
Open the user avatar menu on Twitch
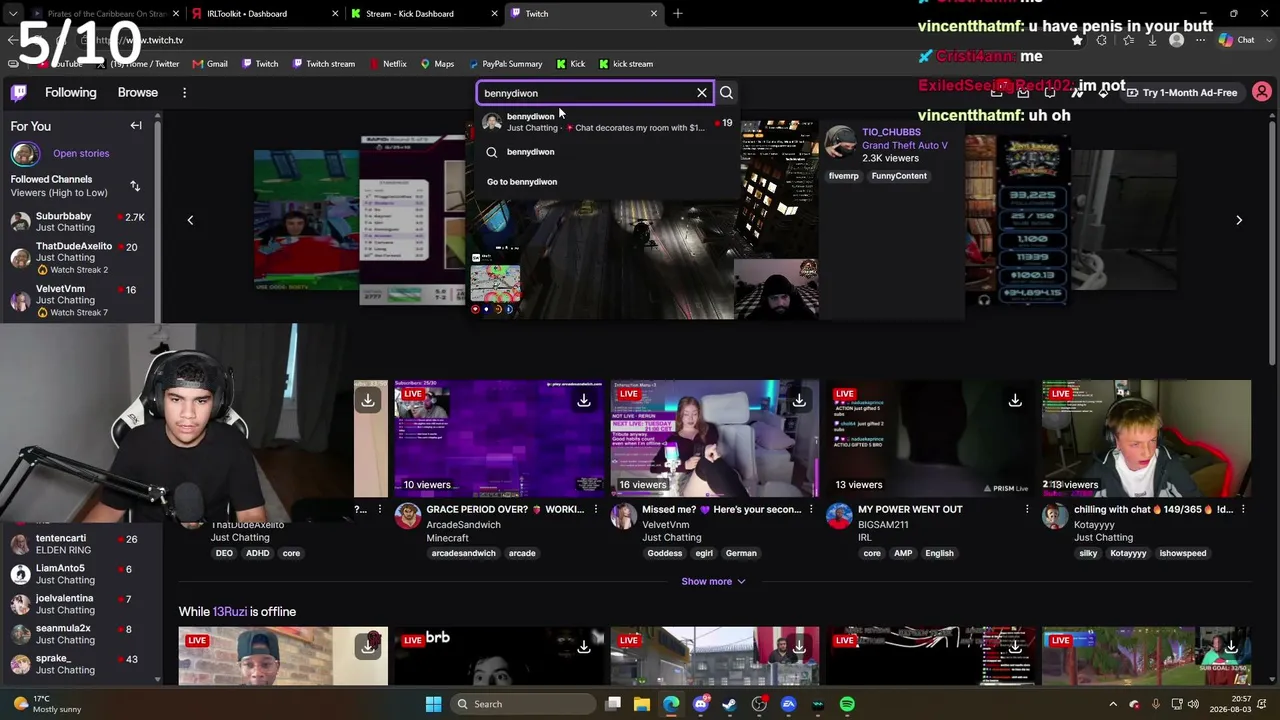(1262, 93)
